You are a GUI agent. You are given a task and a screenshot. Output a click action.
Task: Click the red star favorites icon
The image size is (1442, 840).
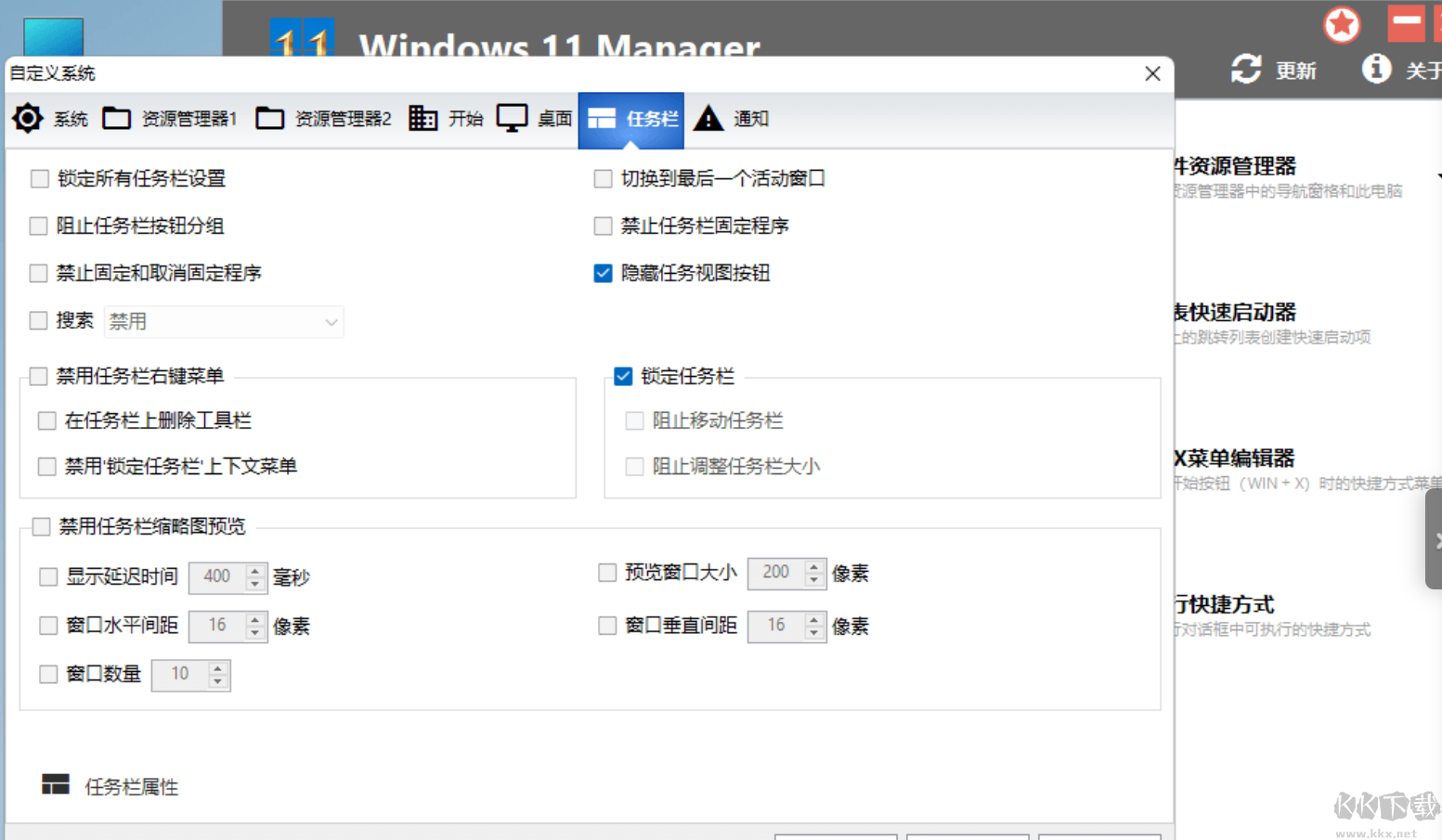(1342, 25)
